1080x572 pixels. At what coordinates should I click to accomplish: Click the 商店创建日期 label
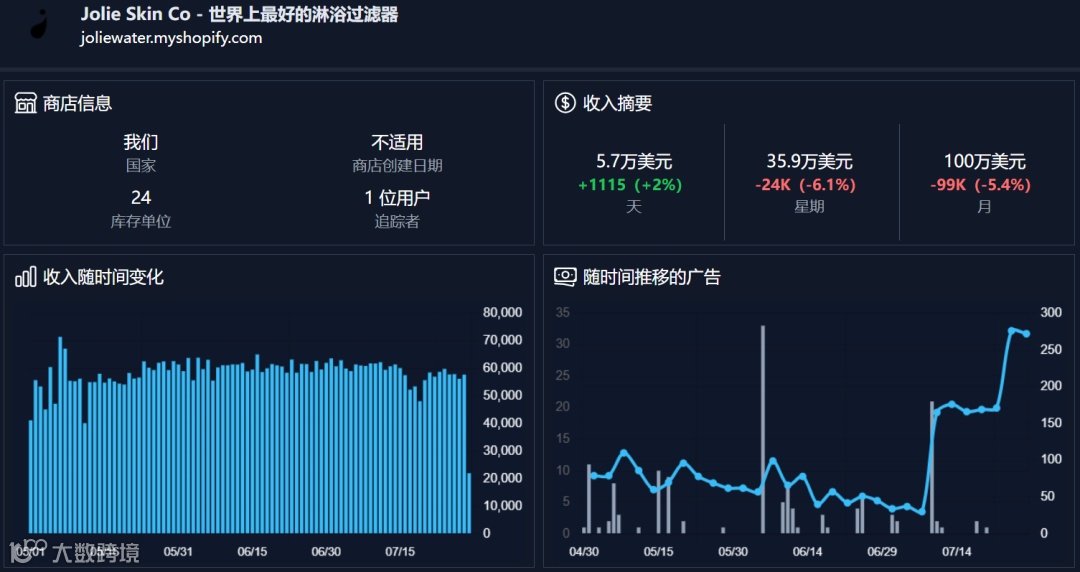pyautogui.click(x=397, y=165)
